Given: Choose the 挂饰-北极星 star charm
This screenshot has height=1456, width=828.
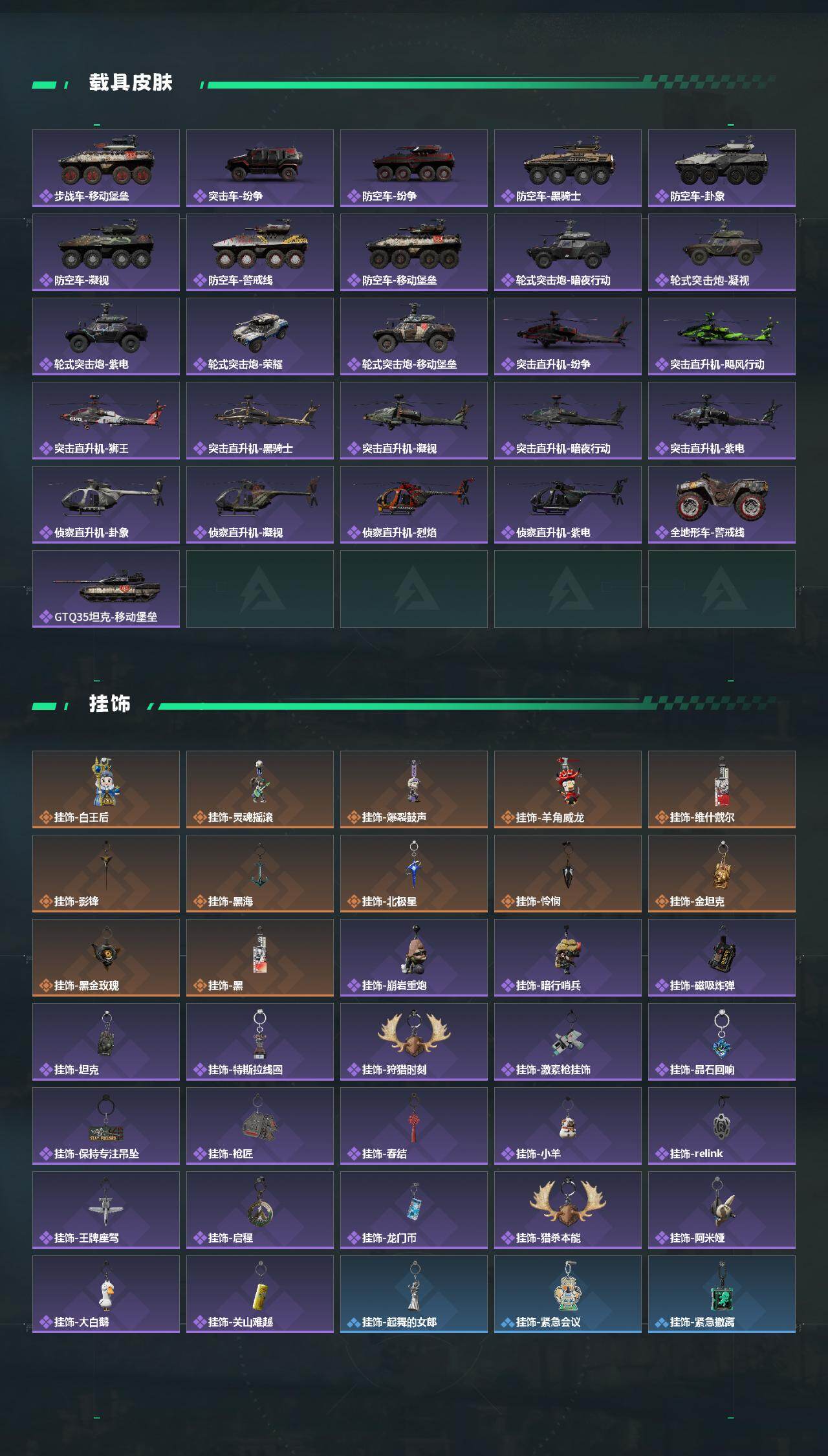Looking at the screenshot, I should click(x=414, y=874).
